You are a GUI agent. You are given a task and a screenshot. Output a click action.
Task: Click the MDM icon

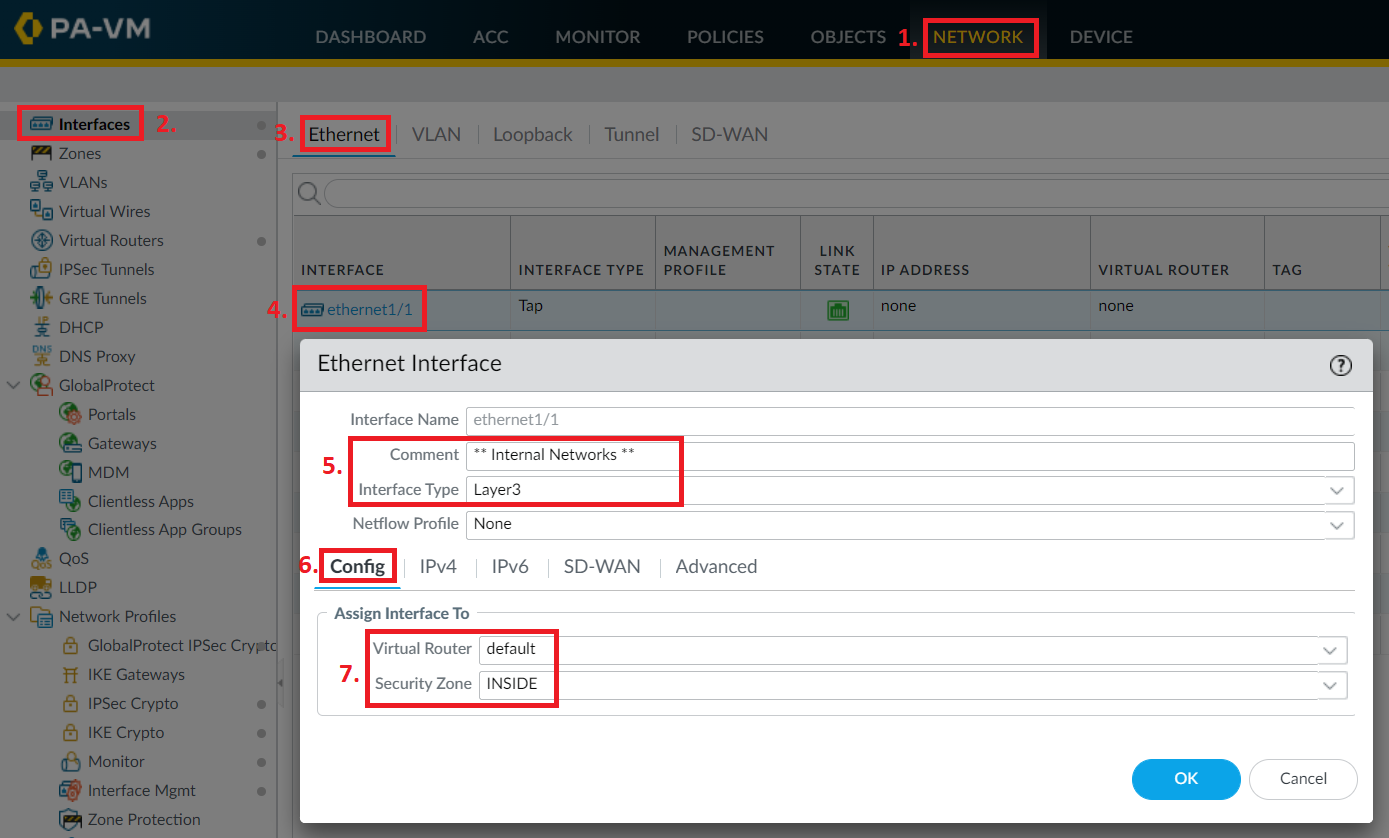point(70,472)
